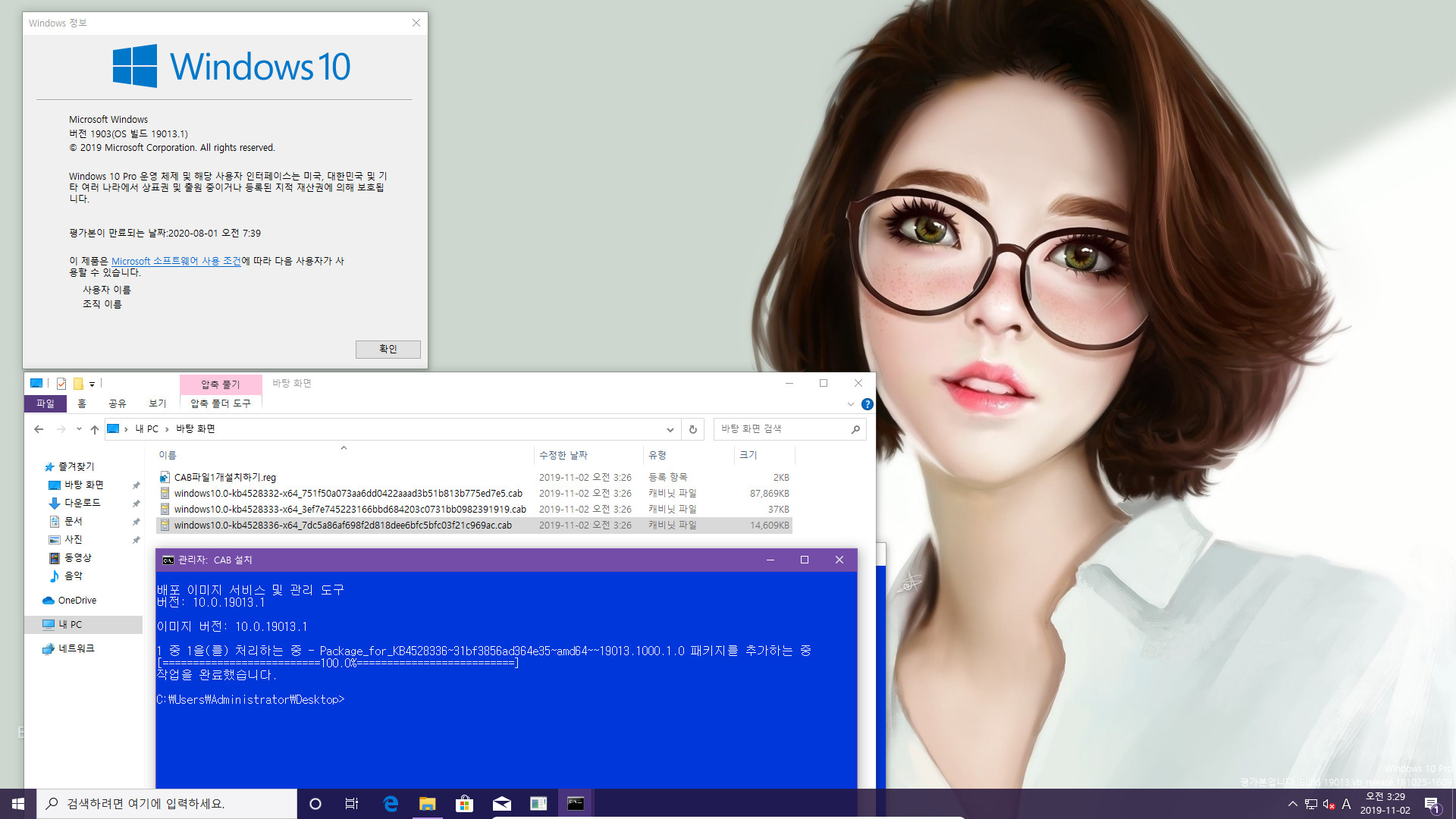Screen dimensions: 1456x819
Task: Click the Explorer help question icon
Action: [868, 404]
